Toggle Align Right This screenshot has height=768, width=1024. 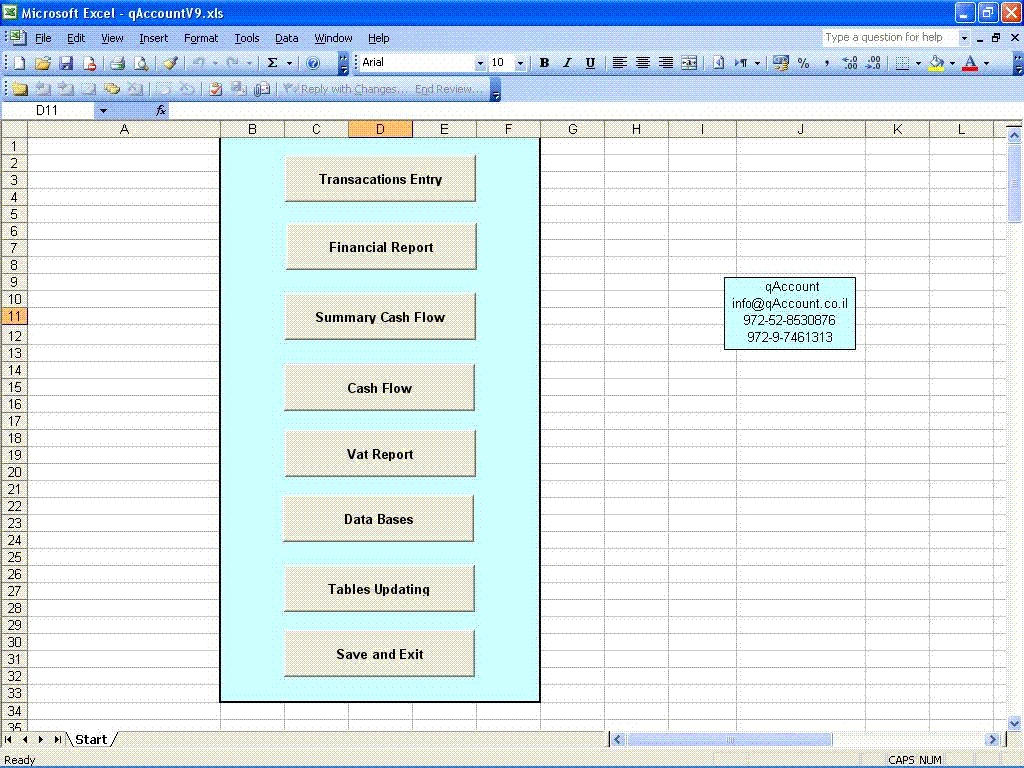[x=665, y=63]
